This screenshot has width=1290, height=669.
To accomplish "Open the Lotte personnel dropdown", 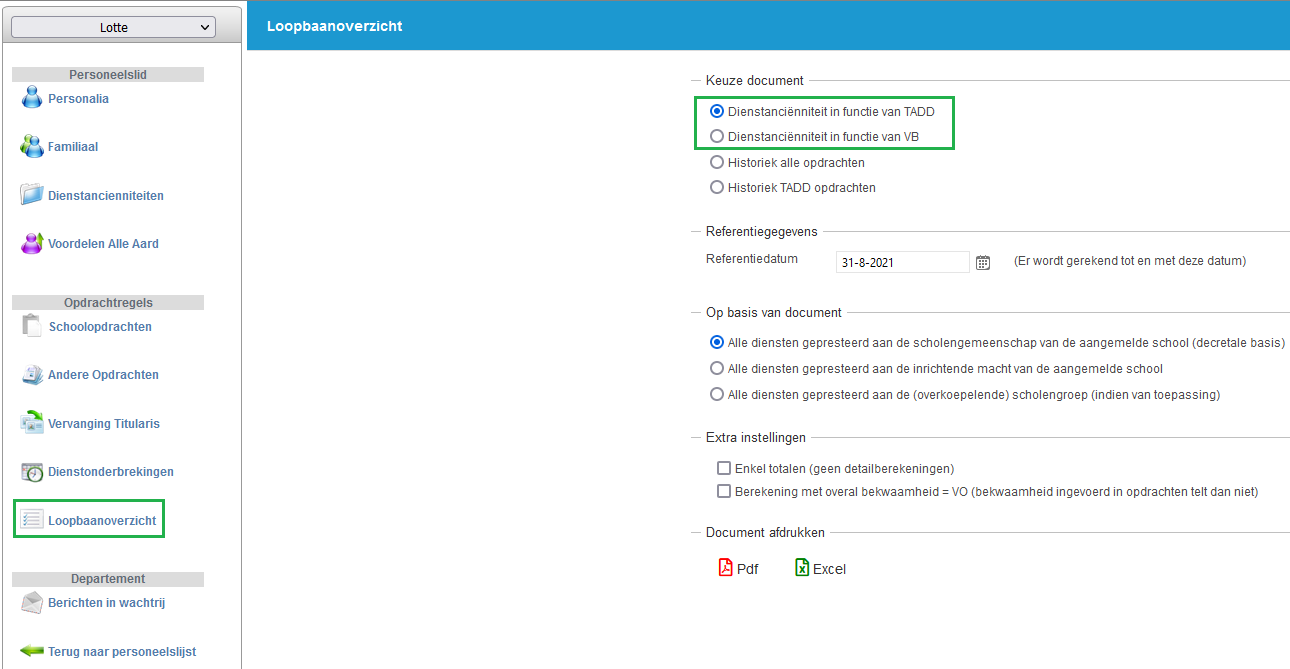I will 113,28.
